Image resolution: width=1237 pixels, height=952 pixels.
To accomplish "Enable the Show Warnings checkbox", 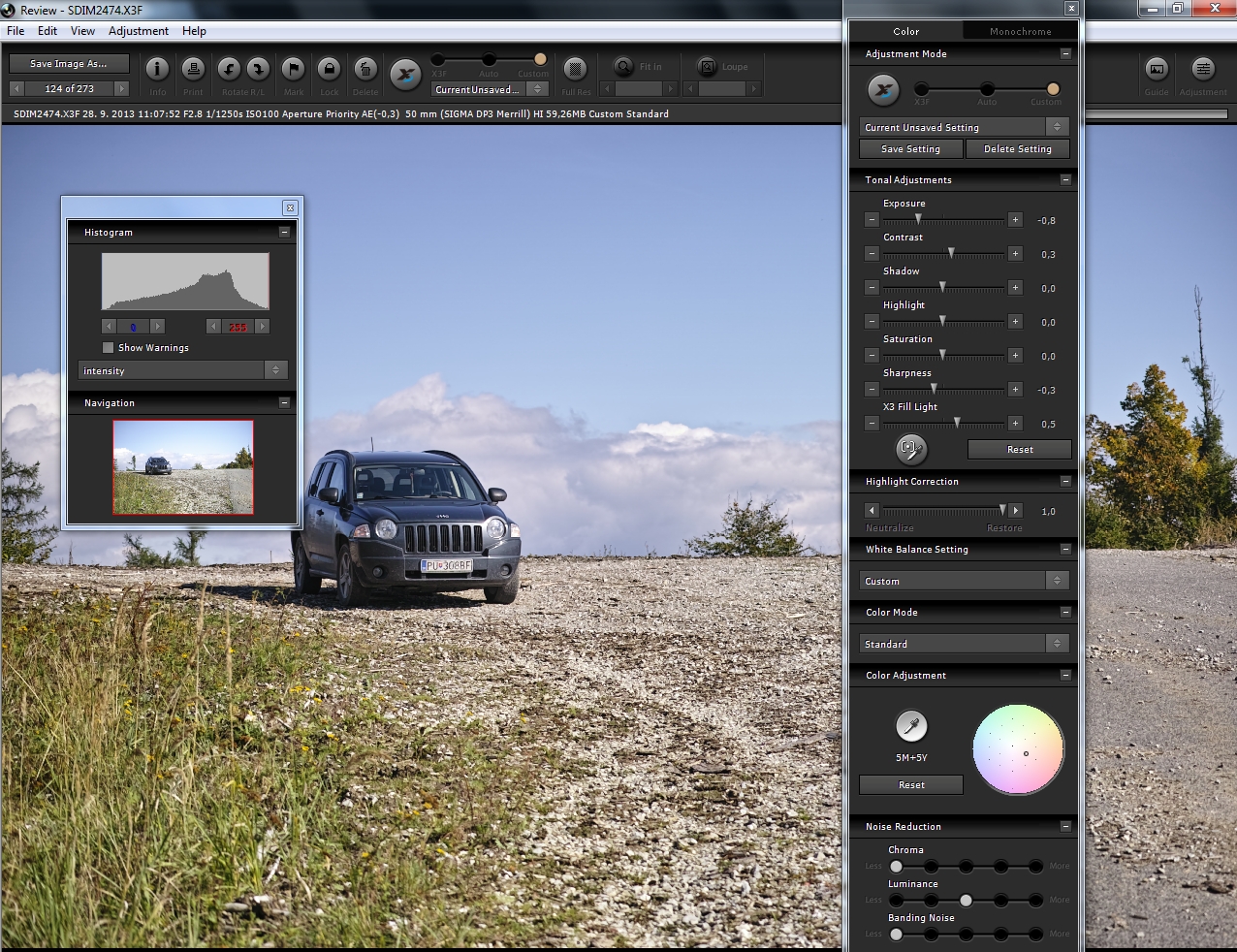I will [x=109, y=347].
